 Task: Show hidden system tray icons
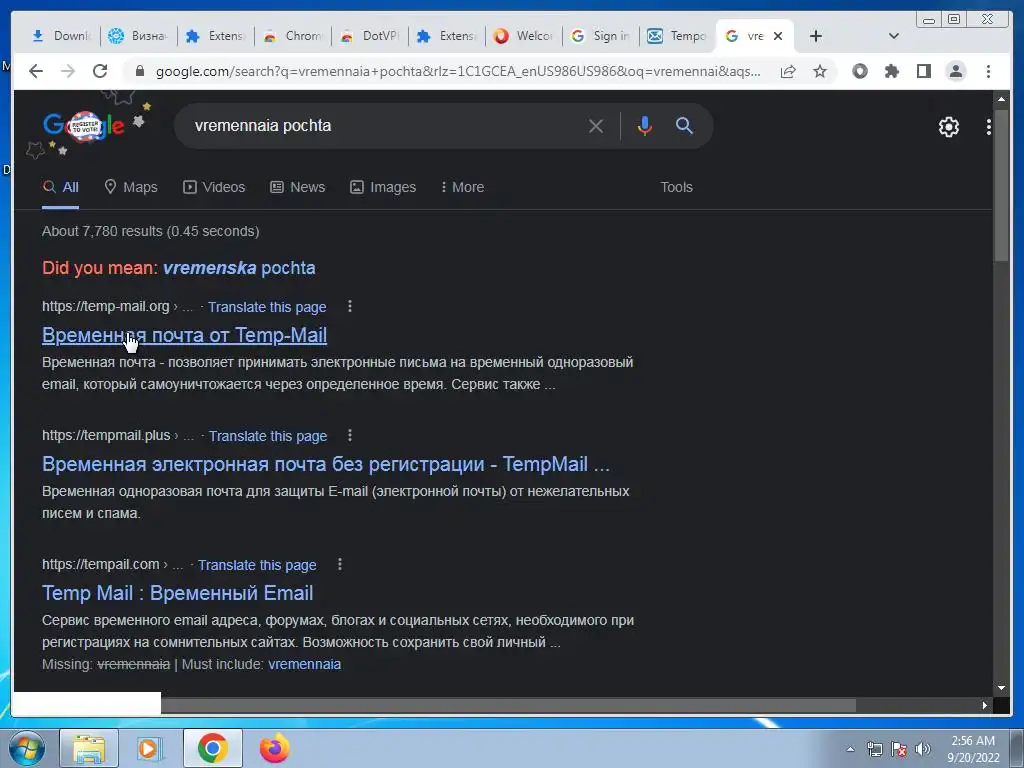[850, 749]
